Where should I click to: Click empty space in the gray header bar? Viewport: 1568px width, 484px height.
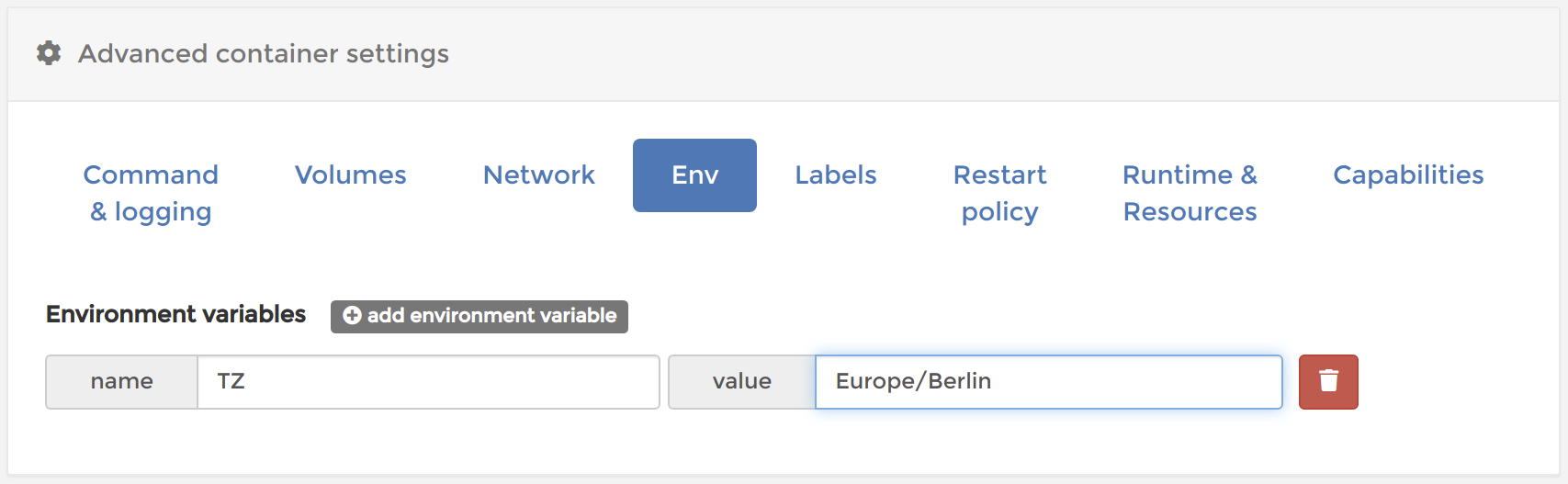click(x=1010, y=53)
